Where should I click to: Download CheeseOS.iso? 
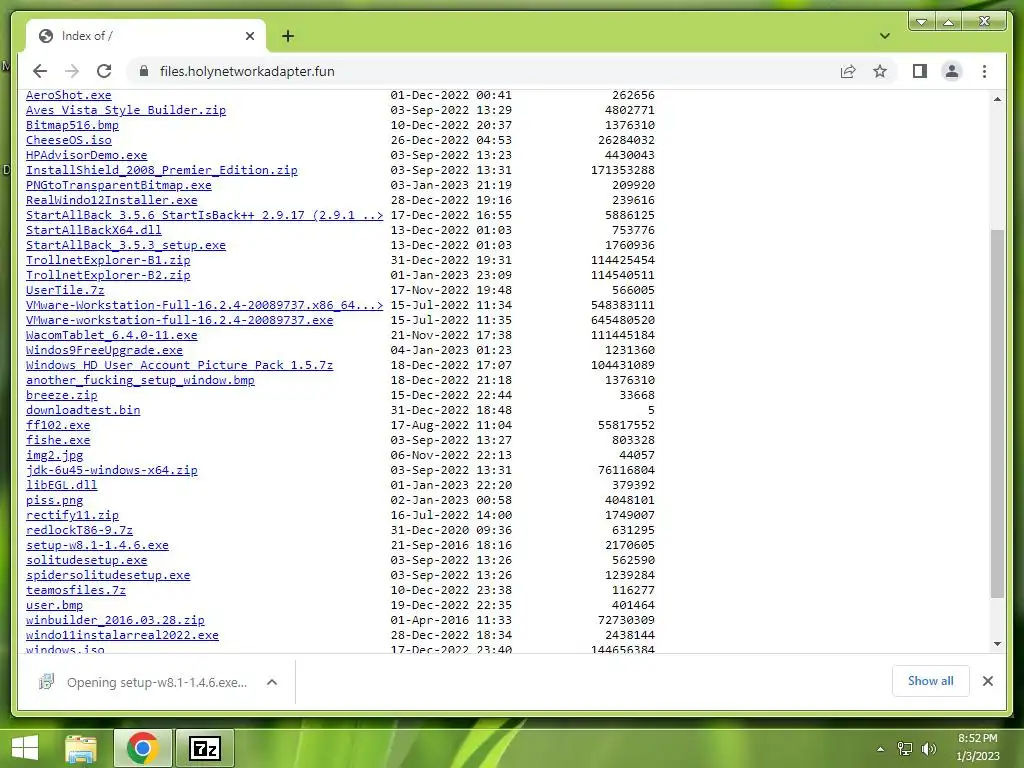[x=69, y=140]
